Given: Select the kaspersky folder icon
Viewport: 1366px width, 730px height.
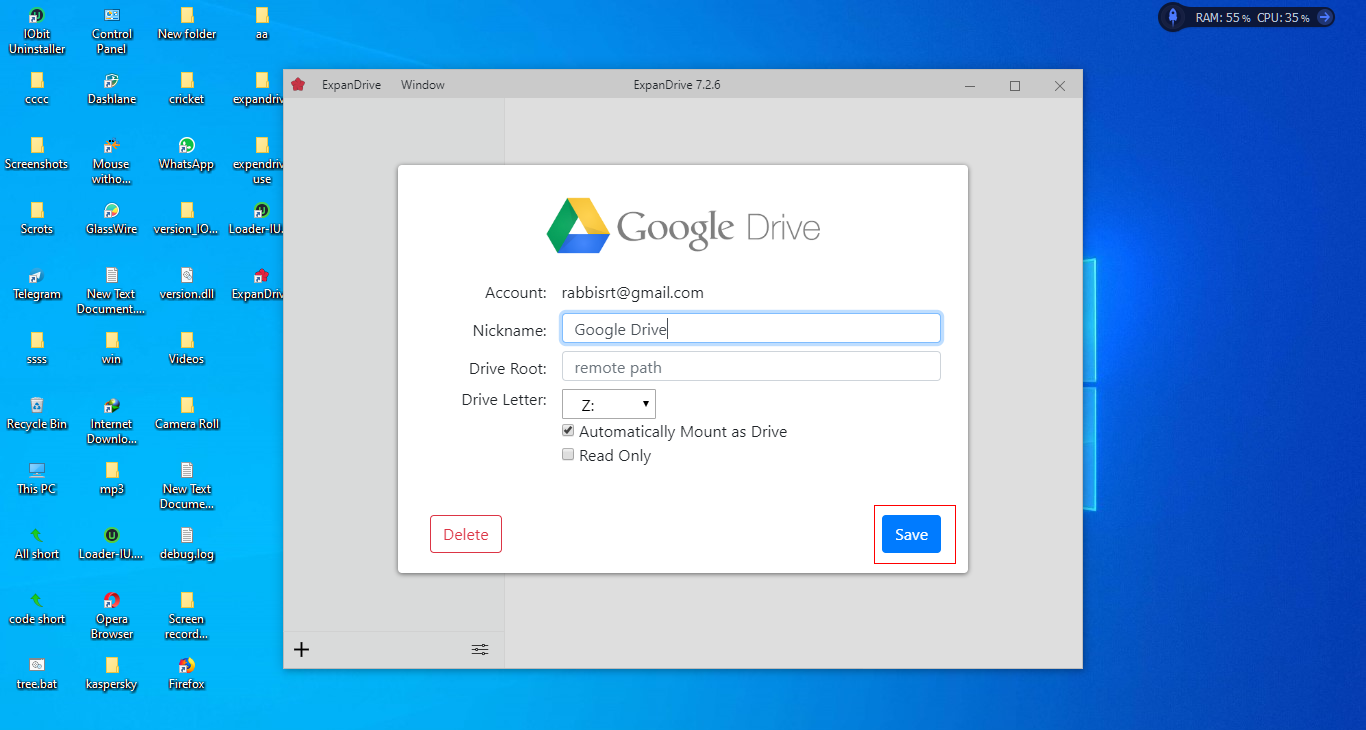Looking at the screenshot, I should [112, 666].
